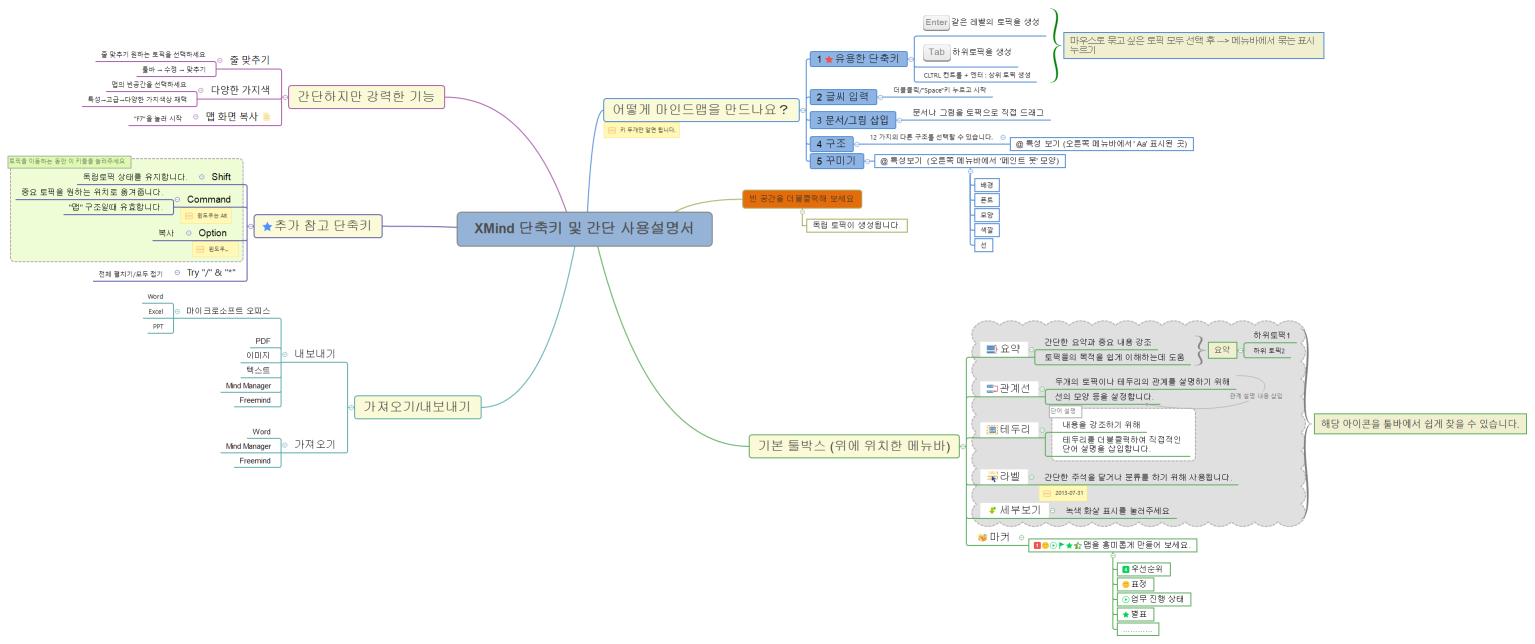Click the green star icon on 별표 topic
Screen dimensions: 1535x644
pos(1125,615)
